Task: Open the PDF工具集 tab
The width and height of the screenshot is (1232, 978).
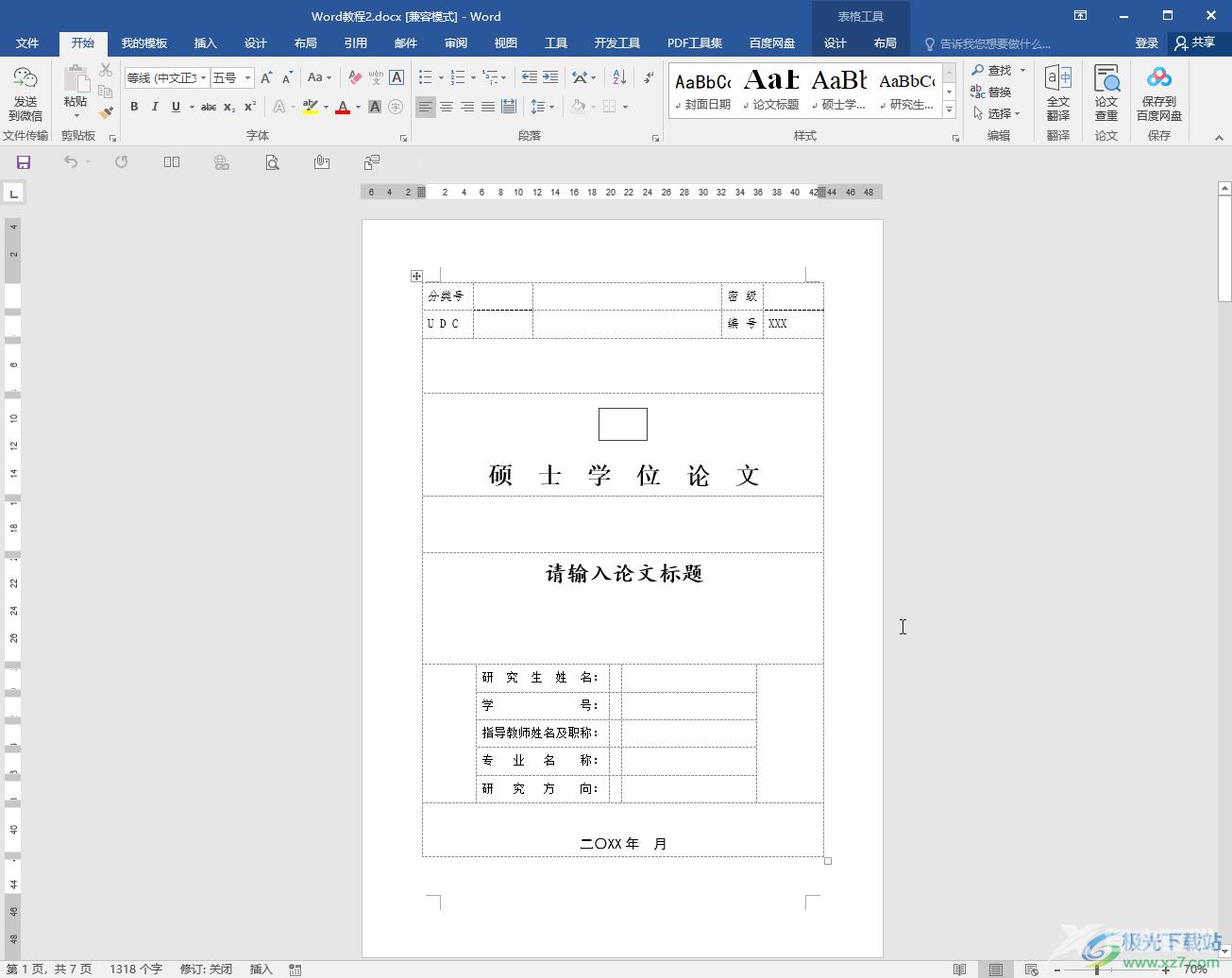Action: point(695,43)
